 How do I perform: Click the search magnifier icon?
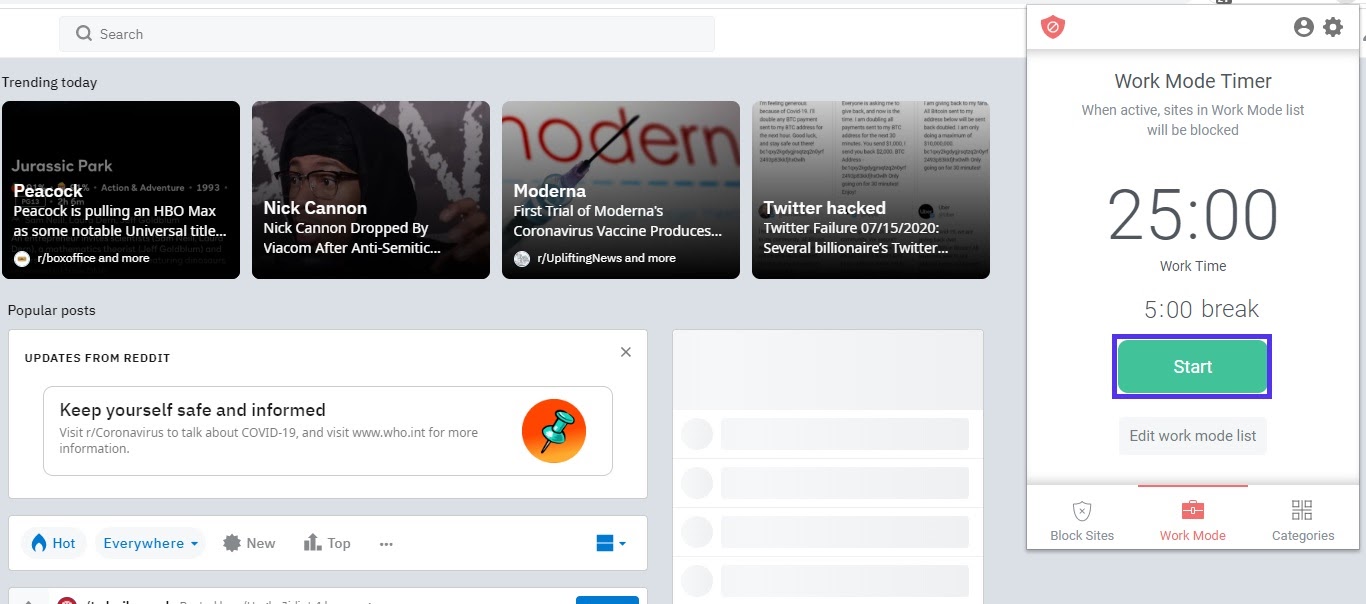click(84, 34)
